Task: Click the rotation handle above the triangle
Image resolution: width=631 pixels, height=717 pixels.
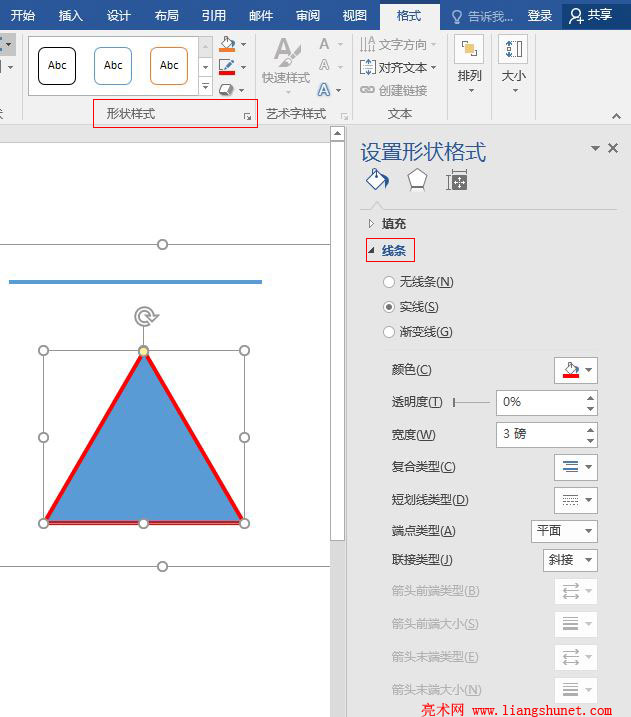Action: tap(146, 316)
